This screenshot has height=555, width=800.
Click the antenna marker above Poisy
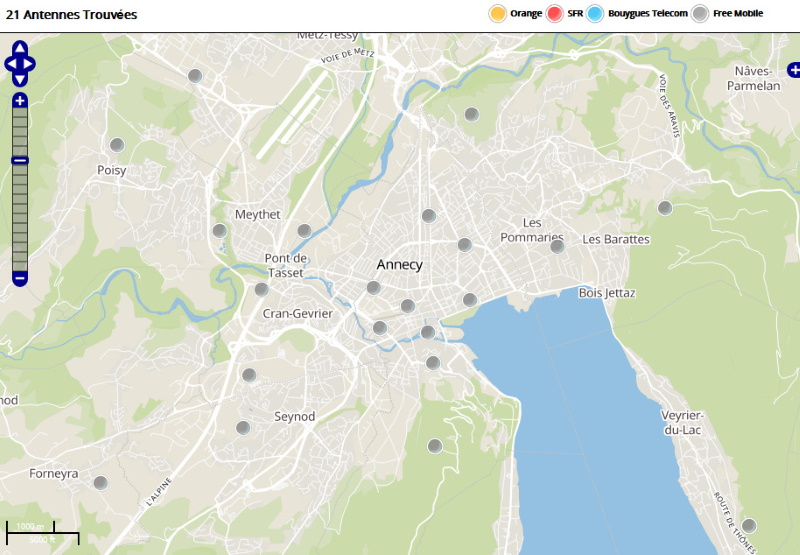pyautogui.click(x=117, y=145)
